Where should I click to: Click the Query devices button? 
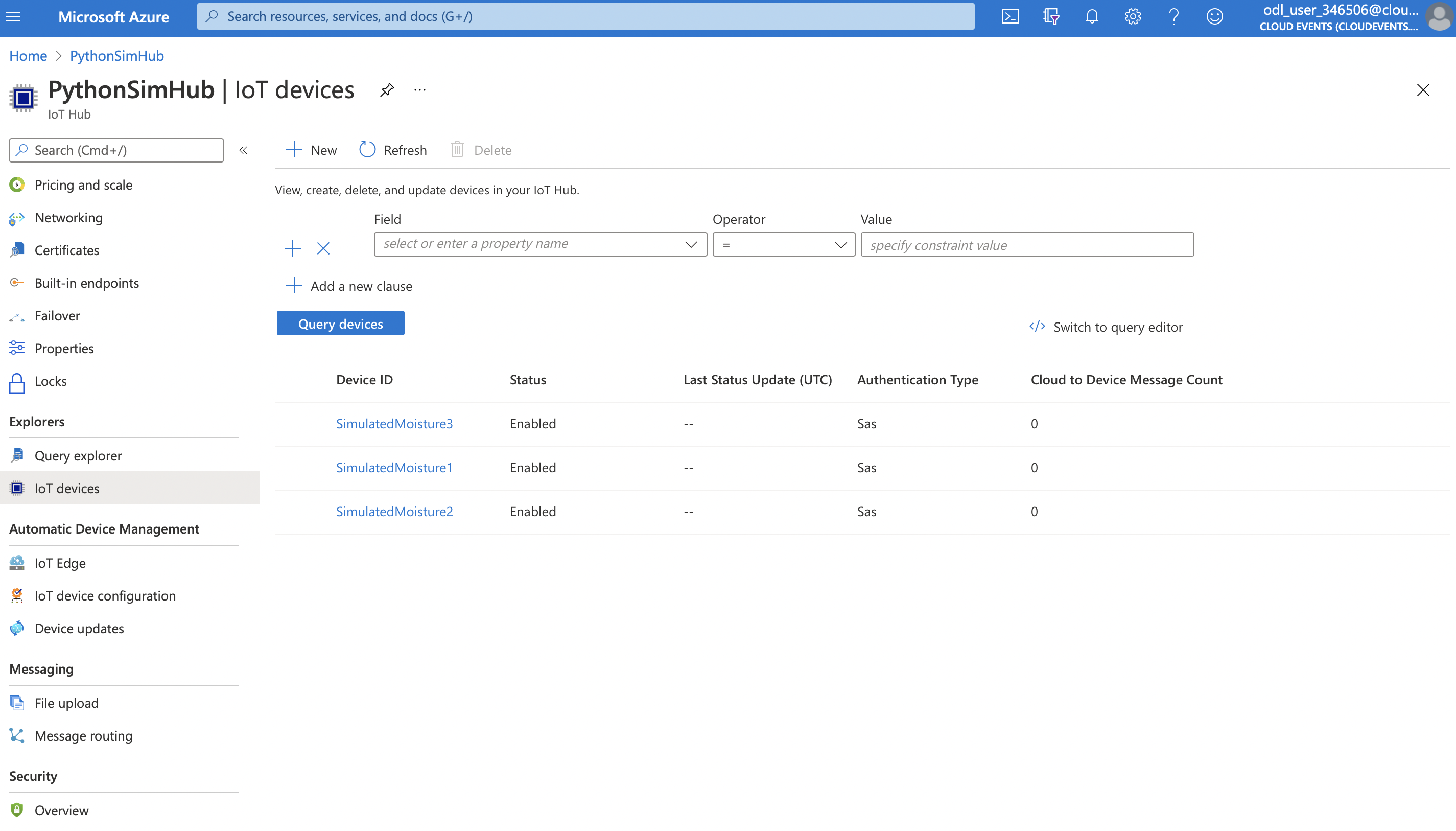coord(340,324)
